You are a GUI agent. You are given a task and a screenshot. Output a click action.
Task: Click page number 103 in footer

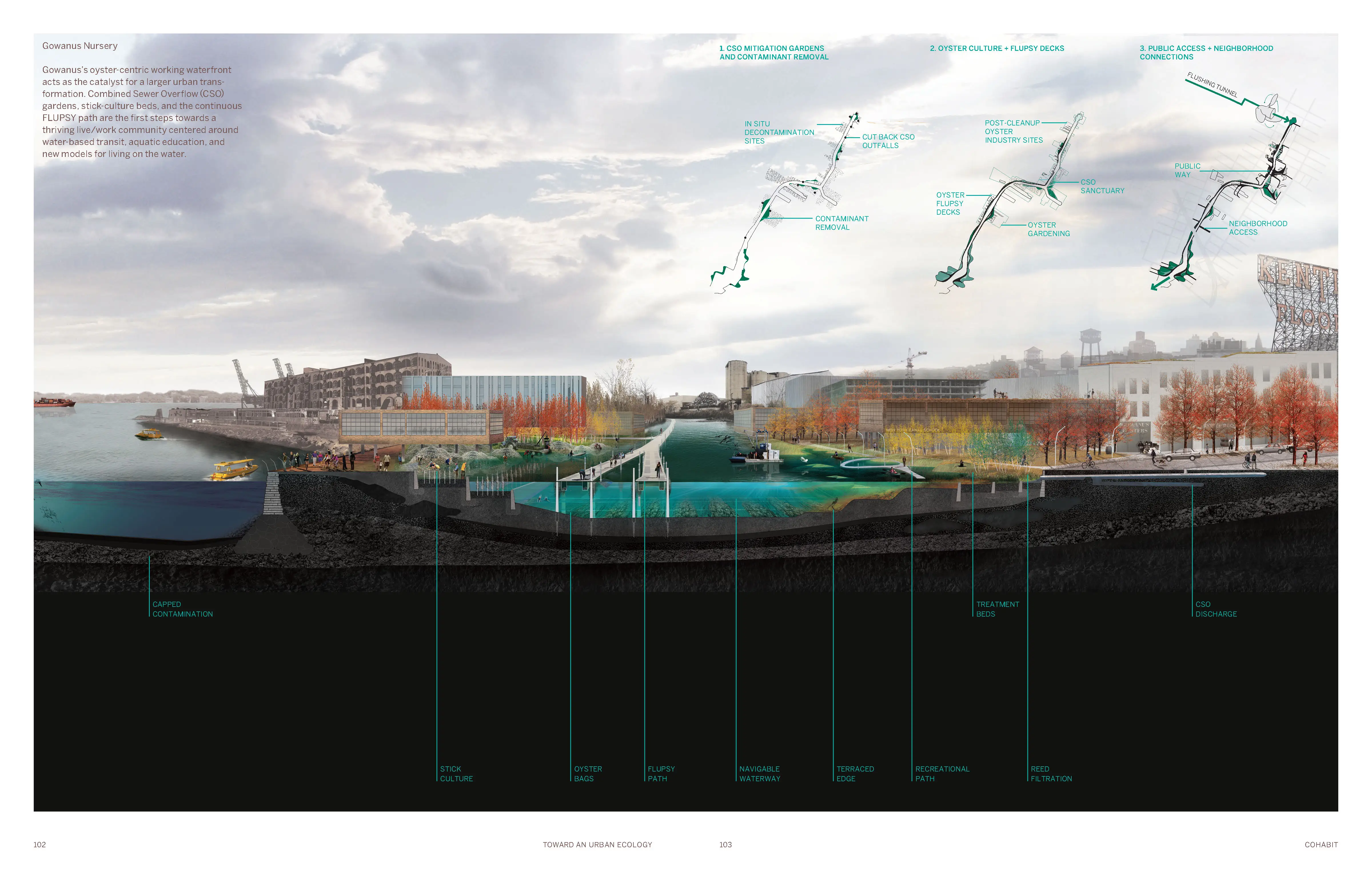[x=725, y=845]
